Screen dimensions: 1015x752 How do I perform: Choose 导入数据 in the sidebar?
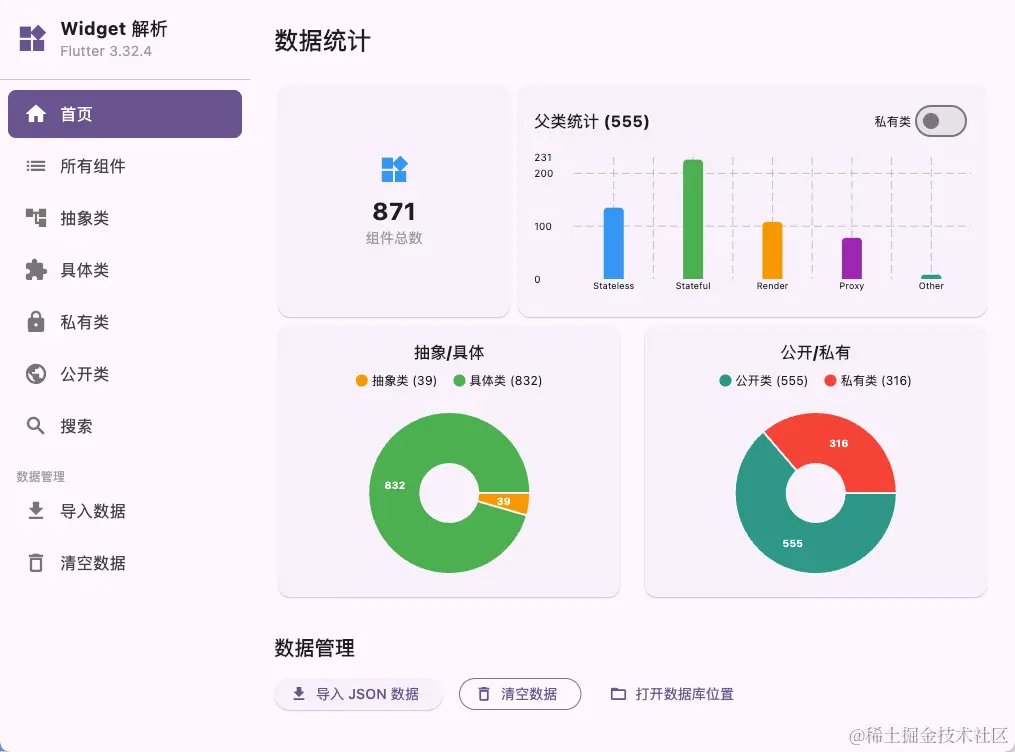[x=125, y=511]
